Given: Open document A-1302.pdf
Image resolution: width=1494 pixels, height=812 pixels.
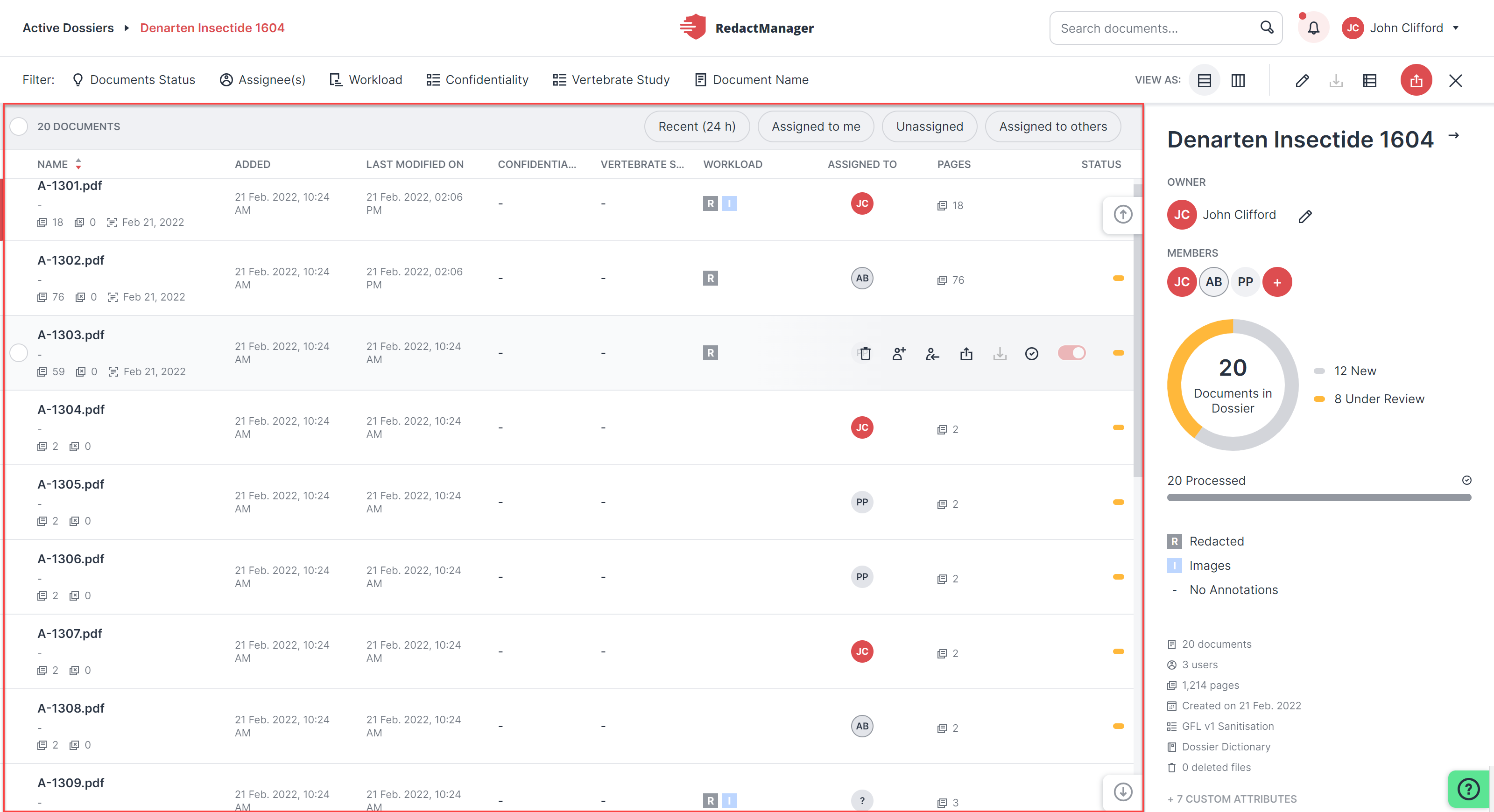Looking at the screenshot, I should (x=71, y=260).
